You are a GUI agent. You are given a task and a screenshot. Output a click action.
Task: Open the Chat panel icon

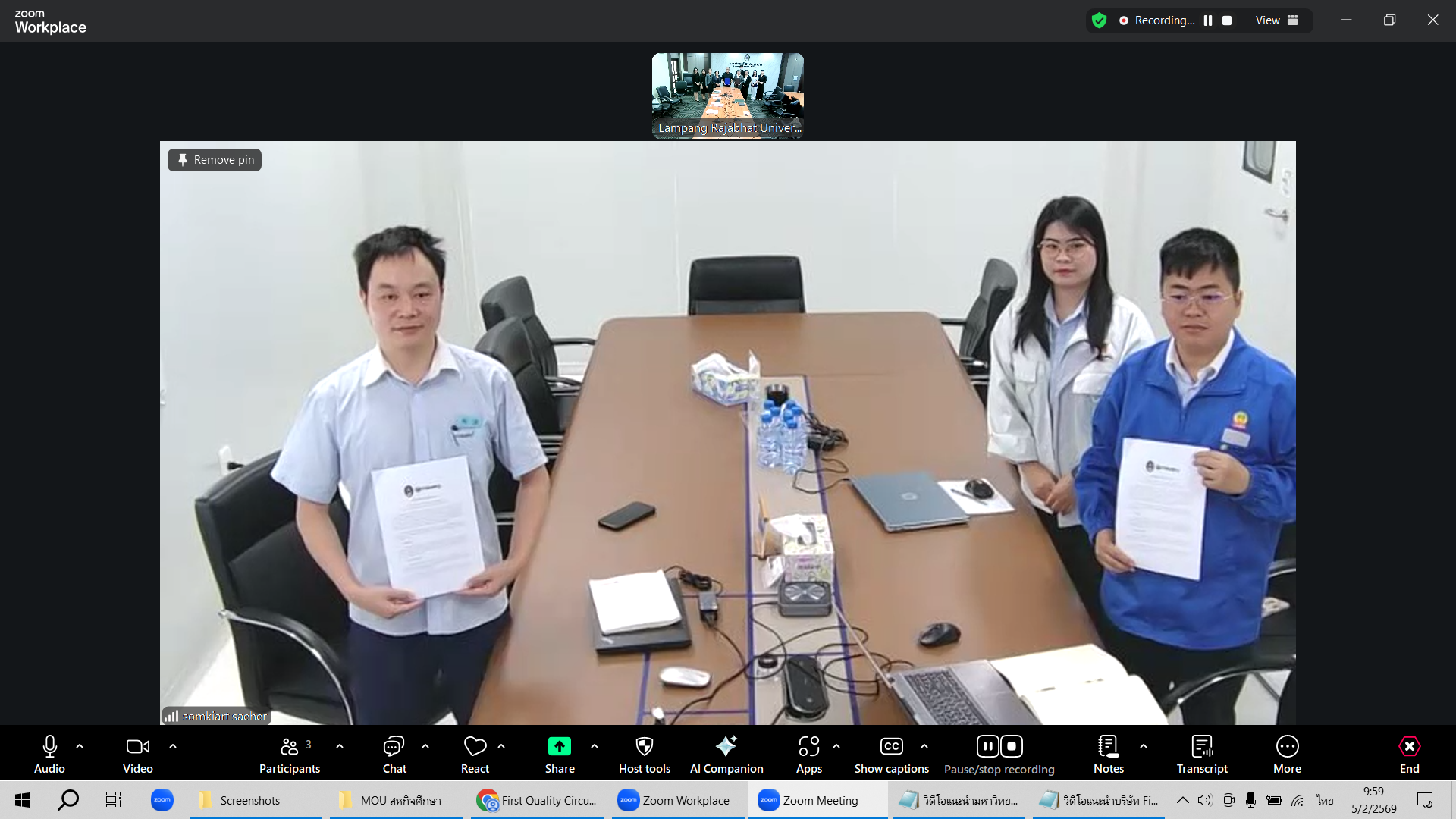(394, 747)
